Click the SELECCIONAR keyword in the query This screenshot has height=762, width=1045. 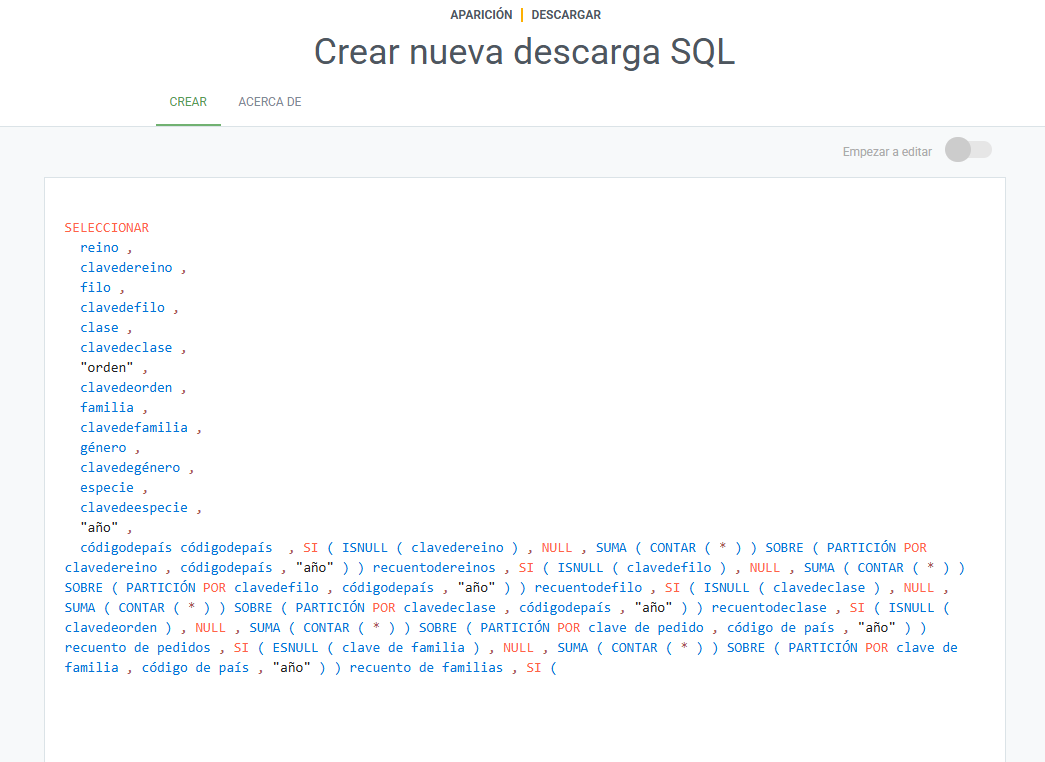click(106, 228)
